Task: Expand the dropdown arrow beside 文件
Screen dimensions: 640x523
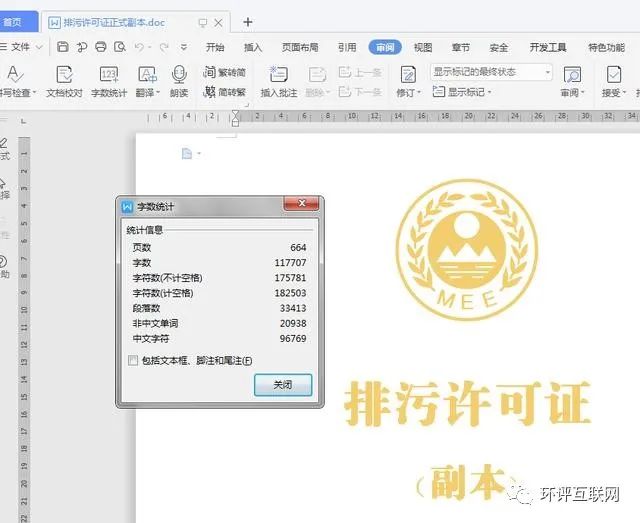Action: coord(39,47)
